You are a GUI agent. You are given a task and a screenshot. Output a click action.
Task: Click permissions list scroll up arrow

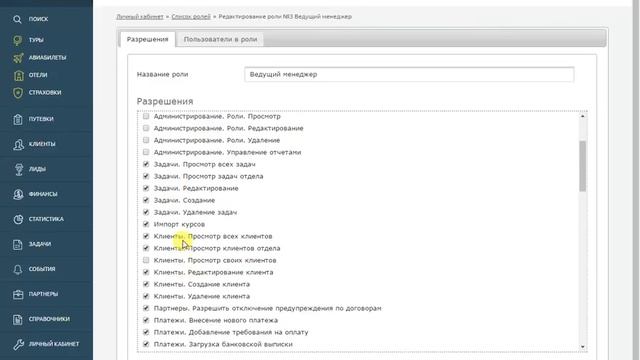pyautogui.click(x=582, y=116)
